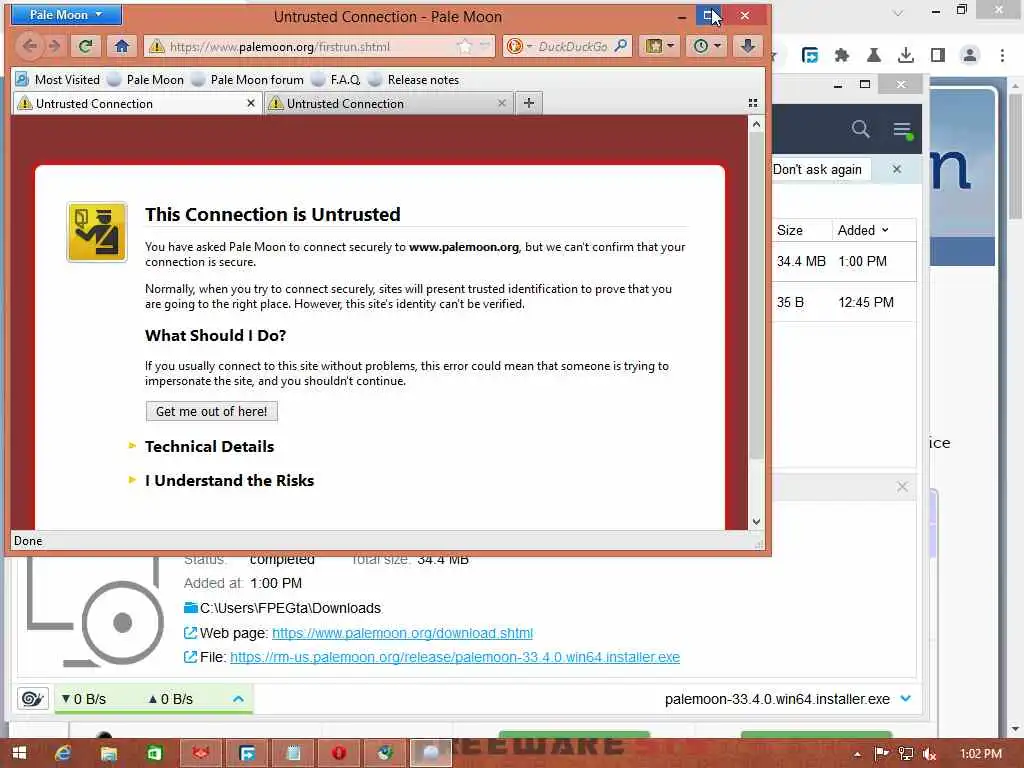
Task: Click the search icon in download manager
Action: [x=860, y=129]
